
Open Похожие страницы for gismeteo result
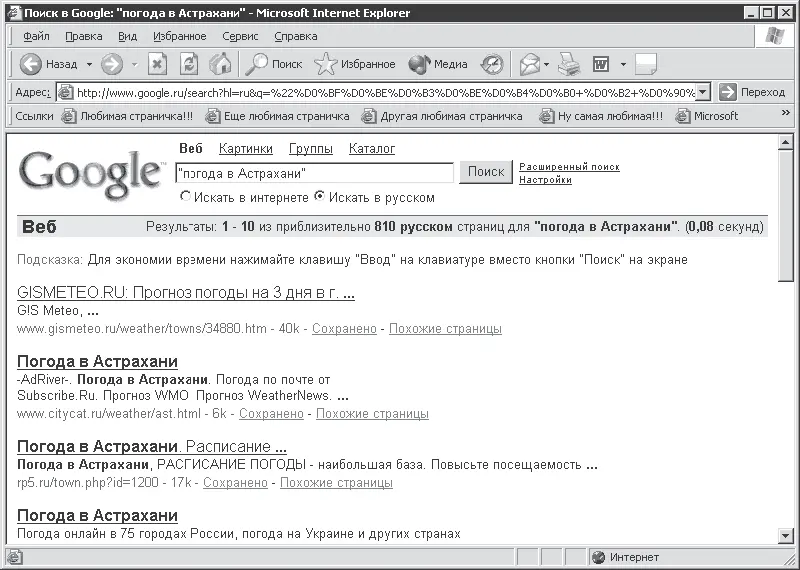tap(445, 329)
